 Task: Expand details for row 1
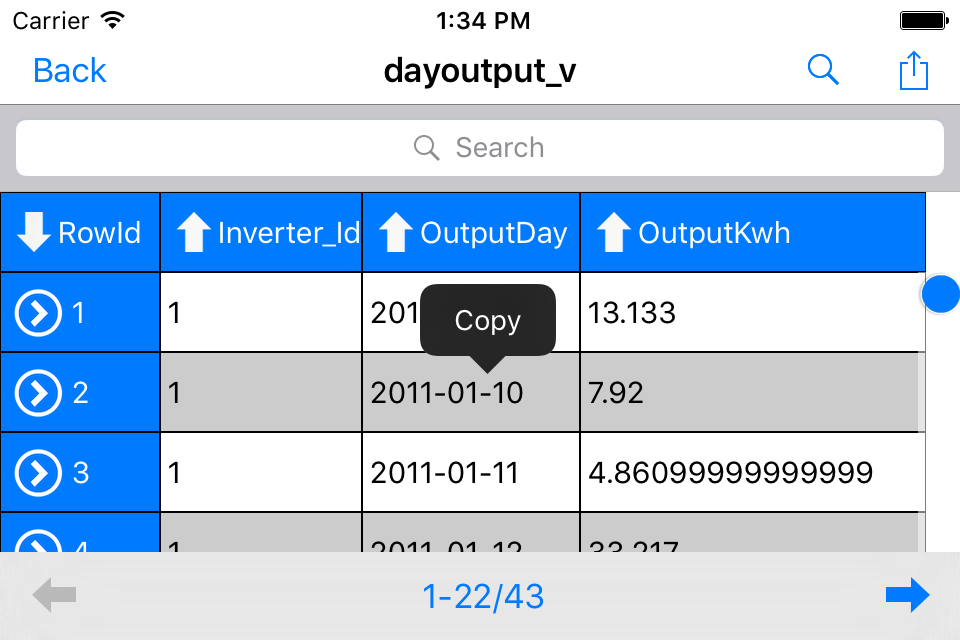(37, 313)
